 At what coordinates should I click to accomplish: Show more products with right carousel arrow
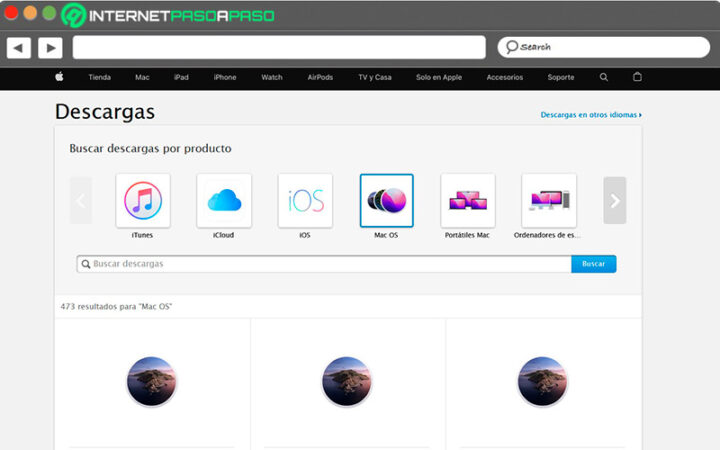coord(615,201)
